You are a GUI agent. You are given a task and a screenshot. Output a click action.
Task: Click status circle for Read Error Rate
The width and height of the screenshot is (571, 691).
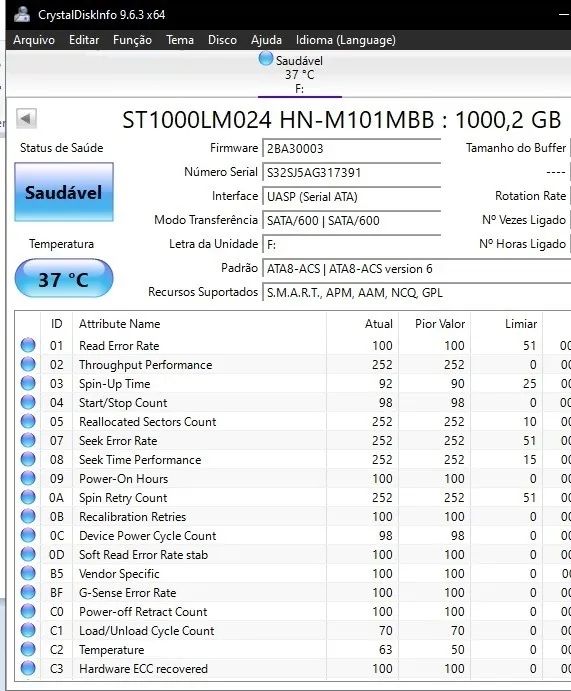pos(28,345)
